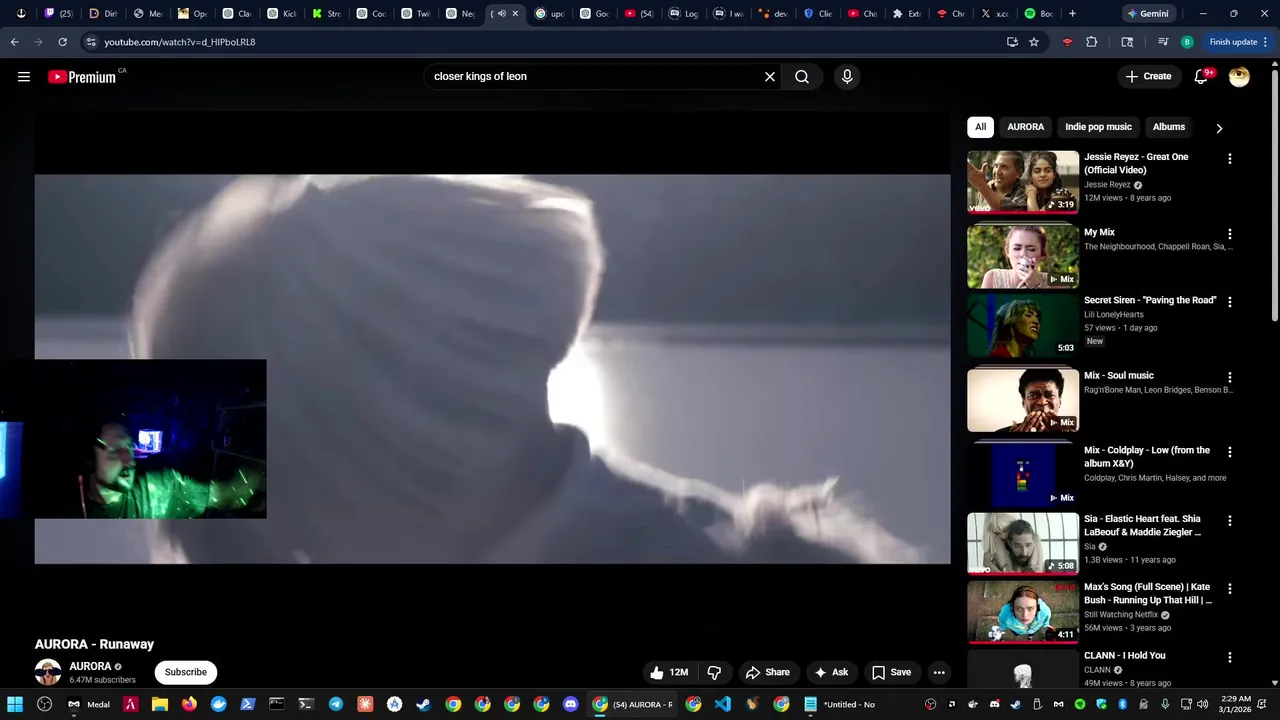Open Firefox from taskbar

click(x=189, y=704)
